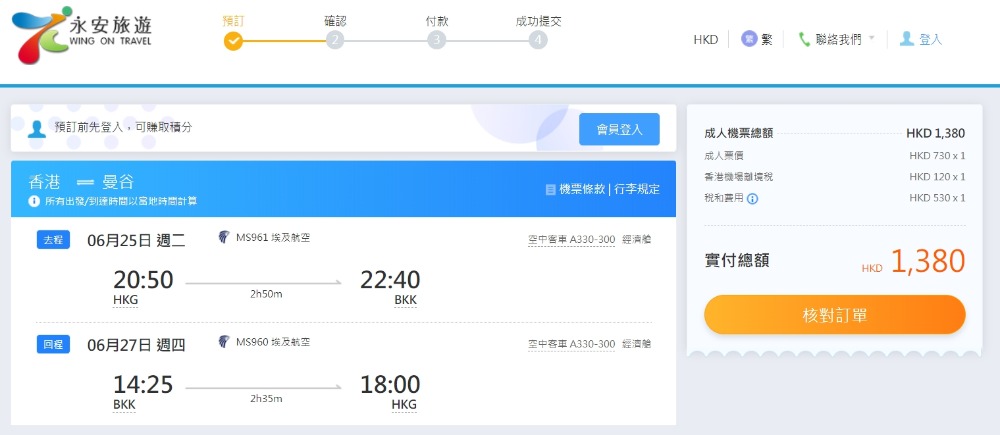Select step 4 成功提交 in progress bar
1000x435 pixels.
coord(539,40)
